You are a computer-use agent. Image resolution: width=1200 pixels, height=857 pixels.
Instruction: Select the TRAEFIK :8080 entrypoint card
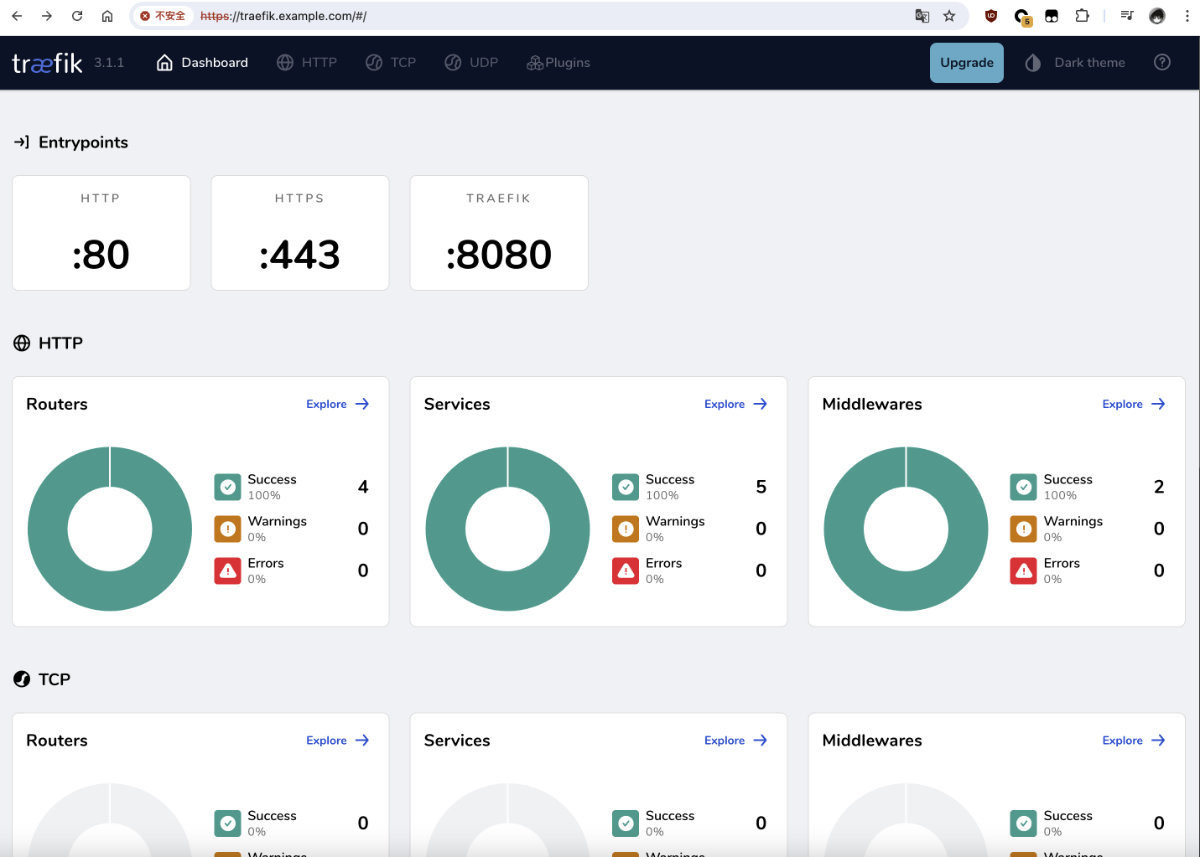pos(499,233)
